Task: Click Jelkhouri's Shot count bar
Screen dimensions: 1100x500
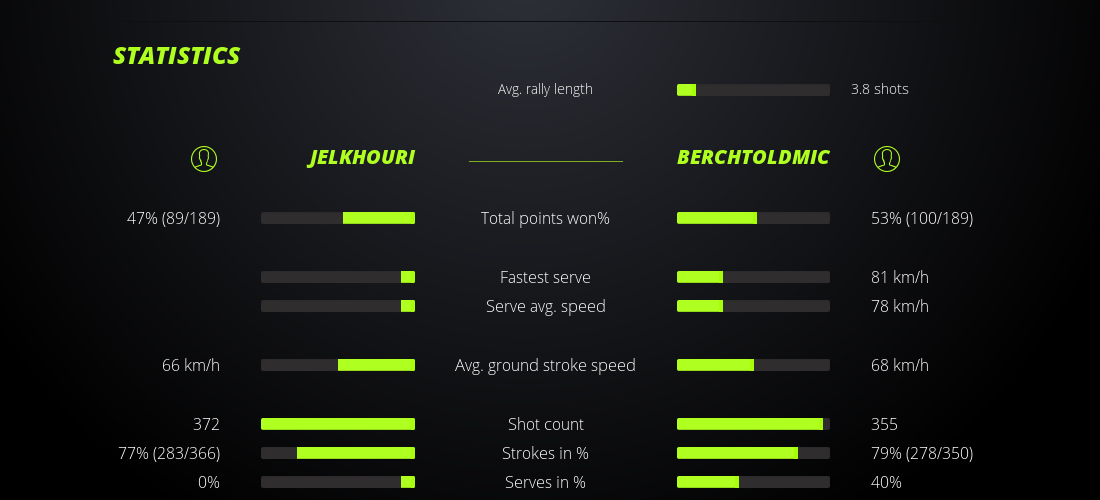Action: (338, 424)
